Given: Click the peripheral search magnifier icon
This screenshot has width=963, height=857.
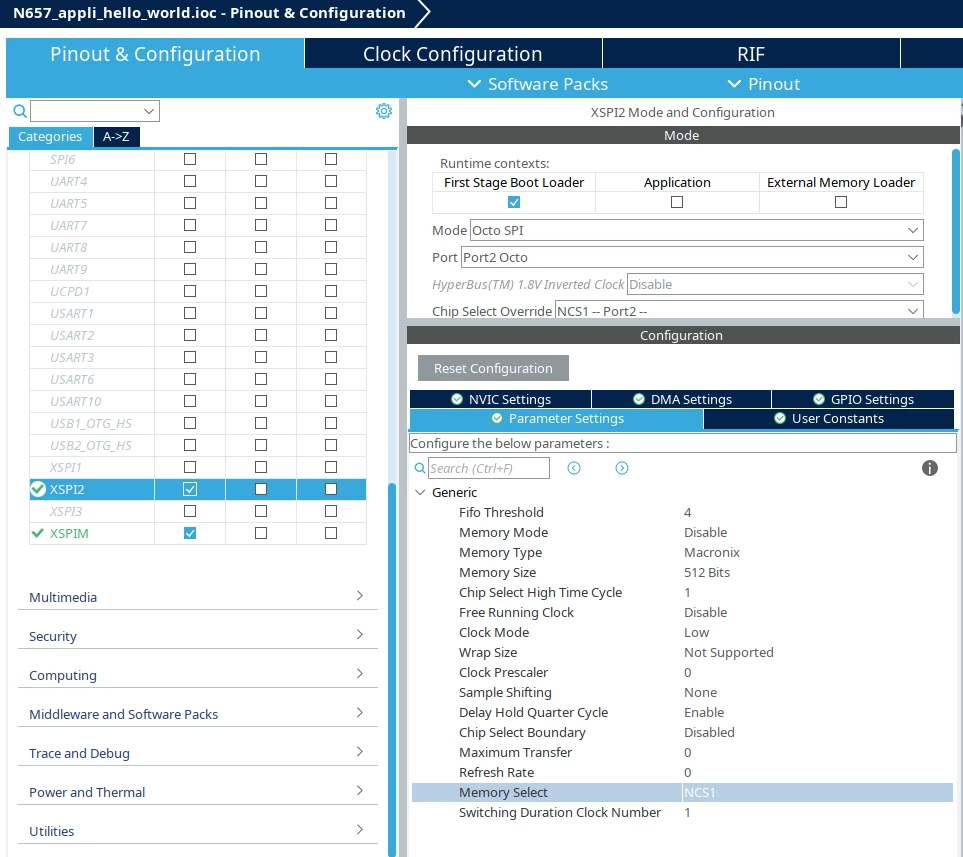Looking at the screenshot, I should (20, 111).
